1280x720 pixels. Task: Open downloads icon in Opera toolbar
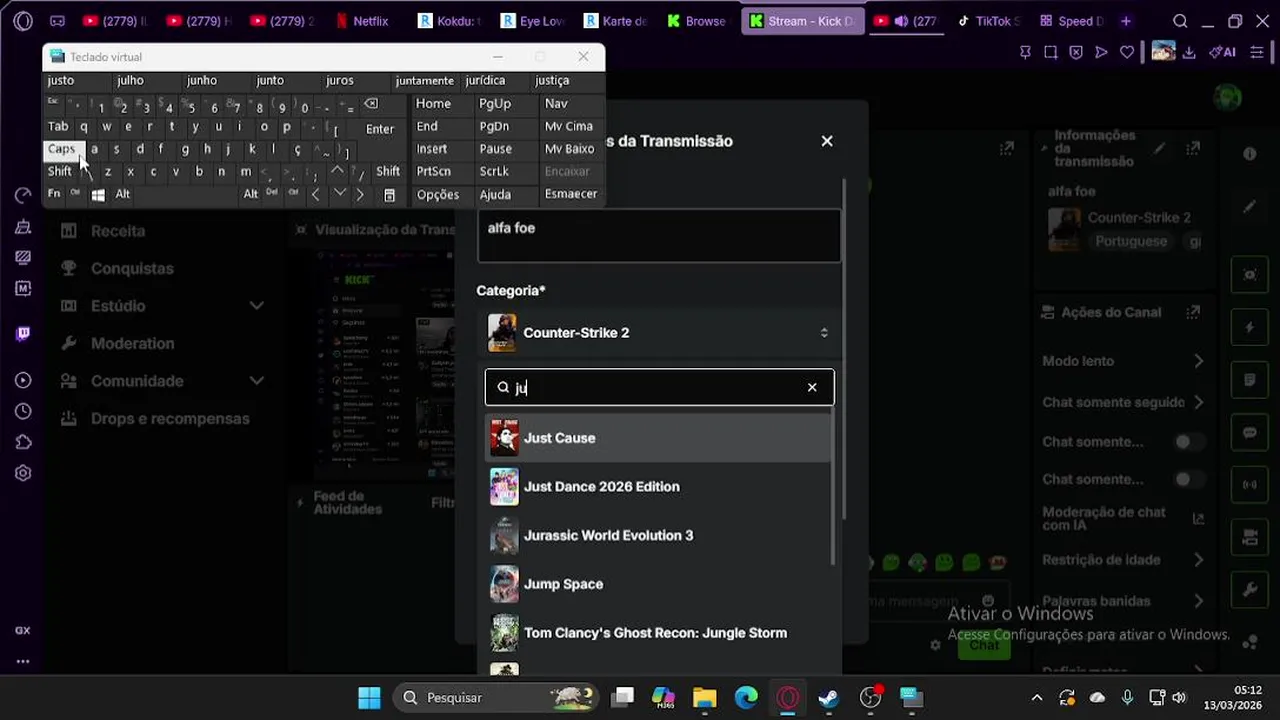point(1189,52)
